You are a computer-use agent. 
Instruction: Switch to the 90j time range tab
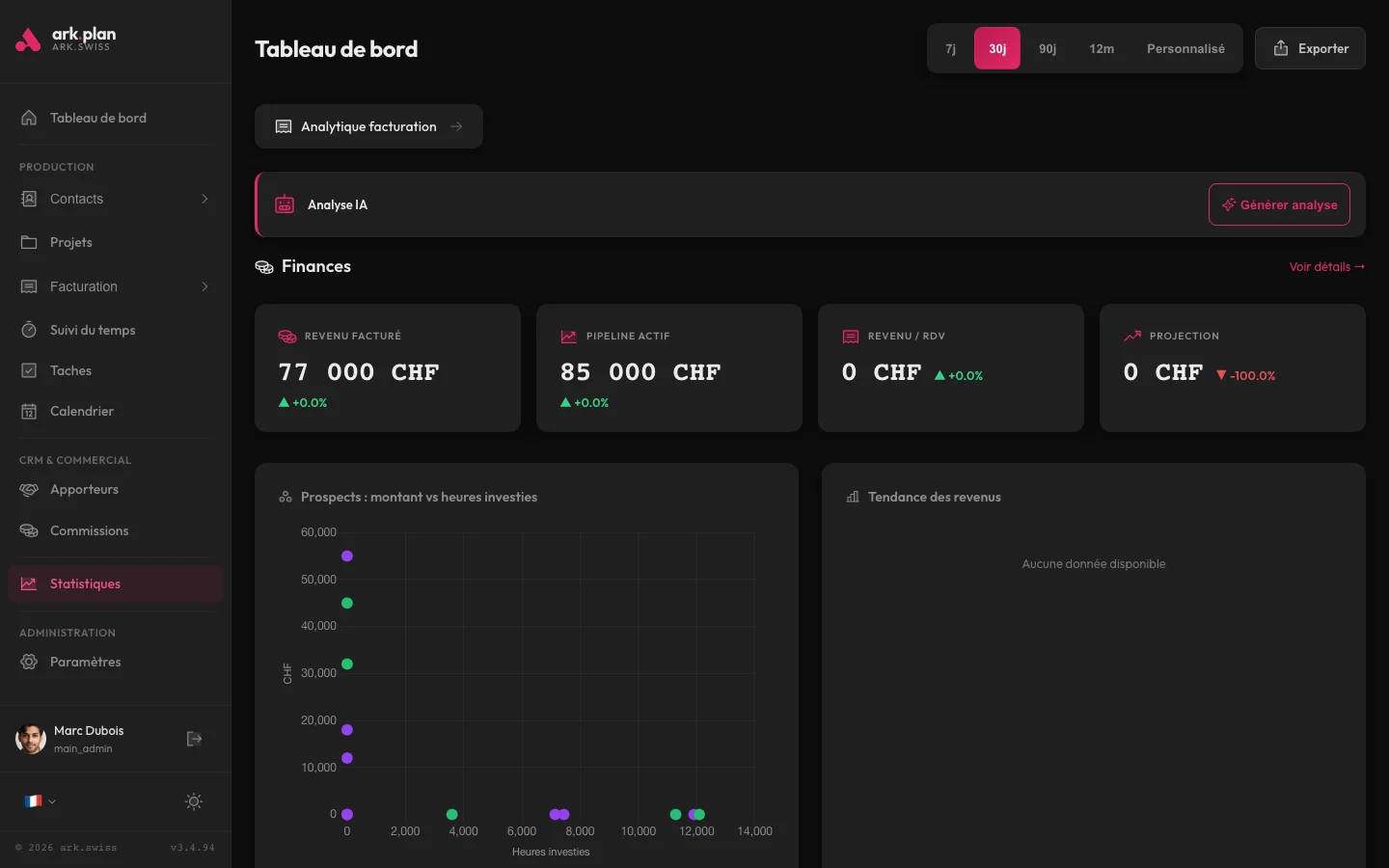[1048, 48]
